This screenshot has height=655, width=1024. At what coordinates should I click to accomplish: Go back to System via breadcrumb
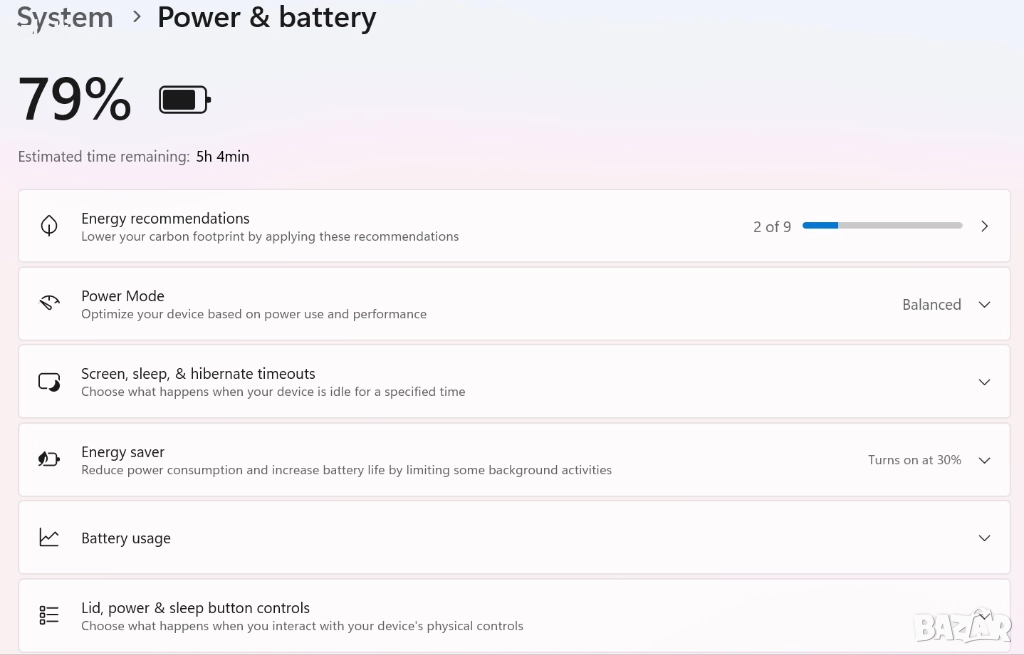(x=65, y=18)
